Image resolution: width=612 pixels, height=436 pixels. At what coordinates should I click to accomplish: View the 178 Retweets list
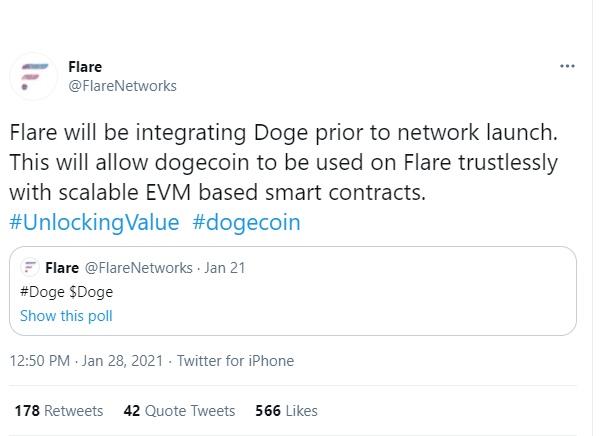coord(59,411)
